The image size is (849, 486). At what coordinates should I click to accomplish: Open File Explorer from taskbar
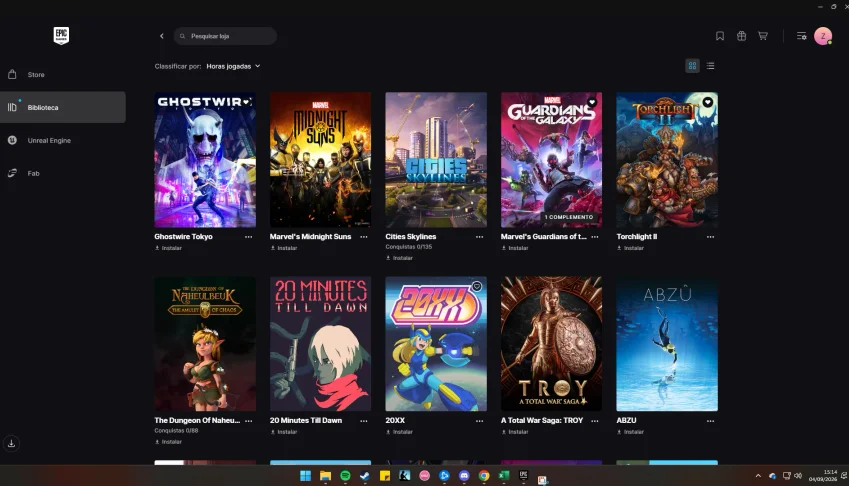325,476
